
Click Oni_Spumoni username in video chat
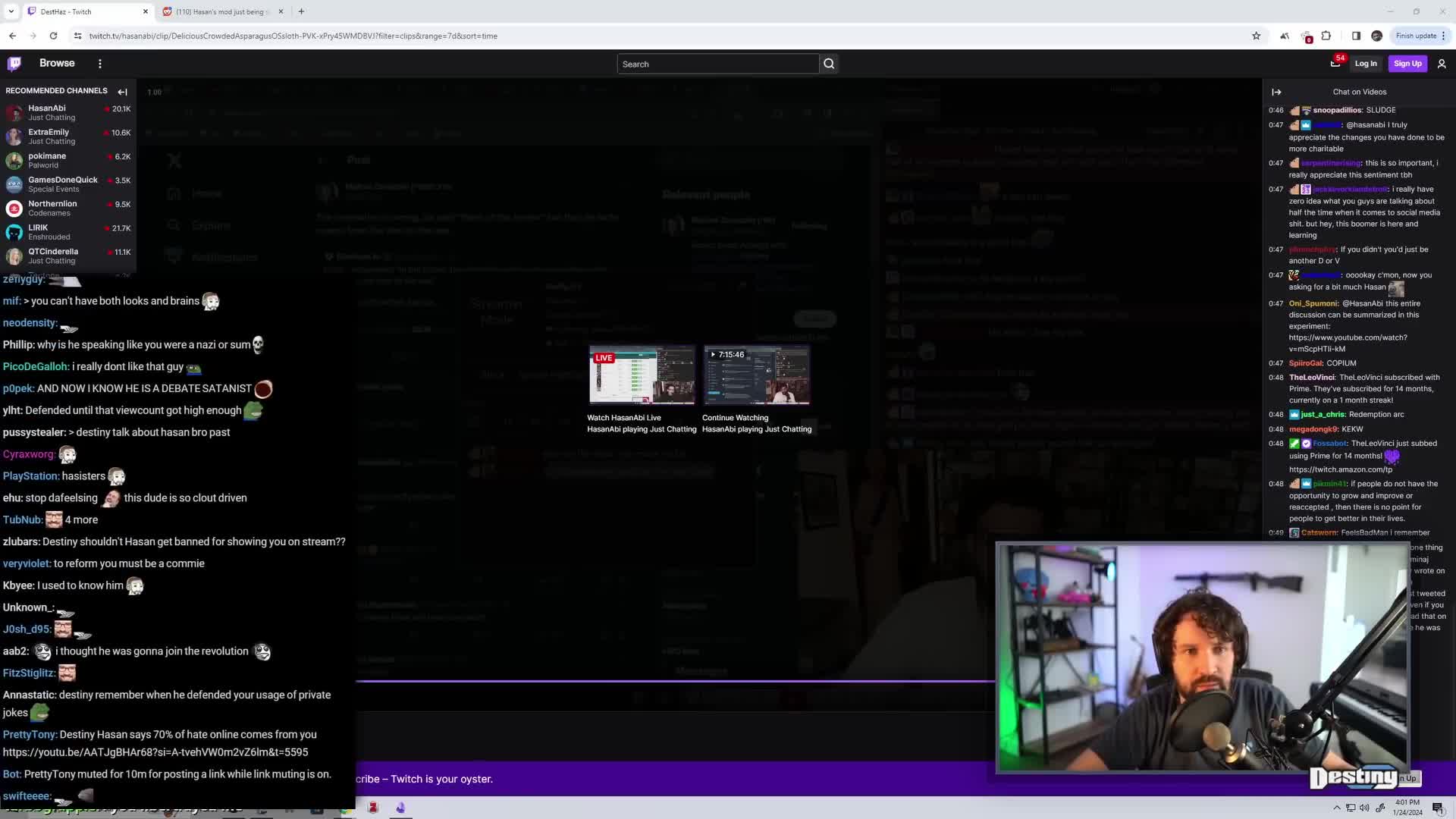[x=1313, y=303]
